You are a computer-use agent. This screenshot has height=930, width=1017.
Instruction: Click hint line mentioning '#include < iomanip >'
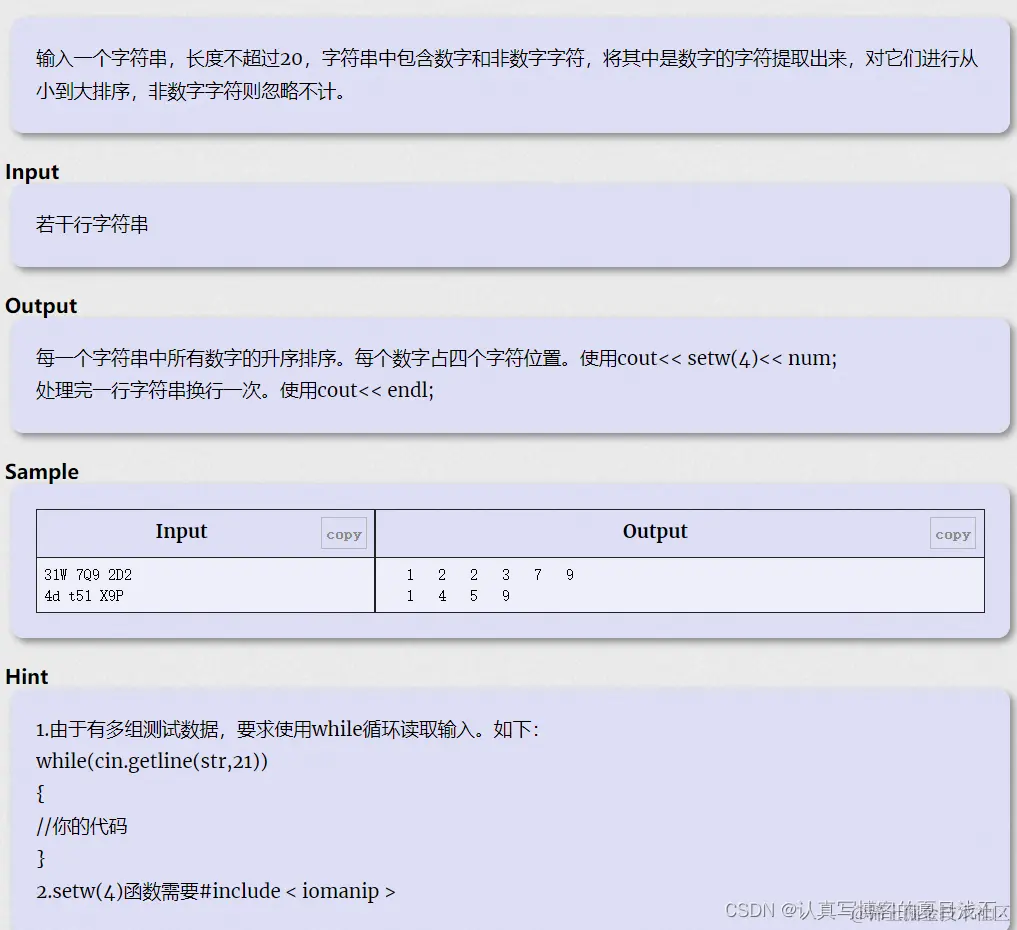tap(220, 891)
